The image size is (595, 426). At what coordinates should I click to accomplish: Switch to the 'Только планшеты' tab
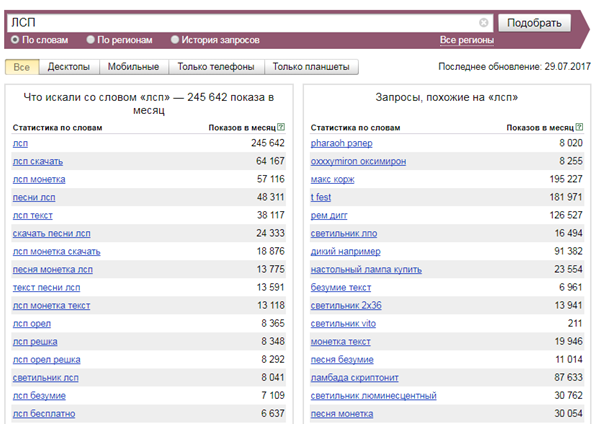click(x=311, y=67)
